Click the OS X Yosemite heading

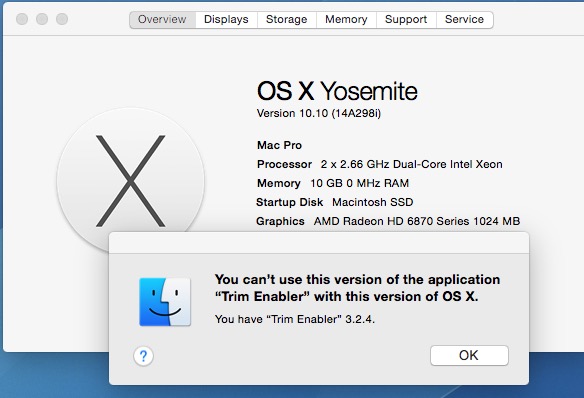click(x=337, y=91)
